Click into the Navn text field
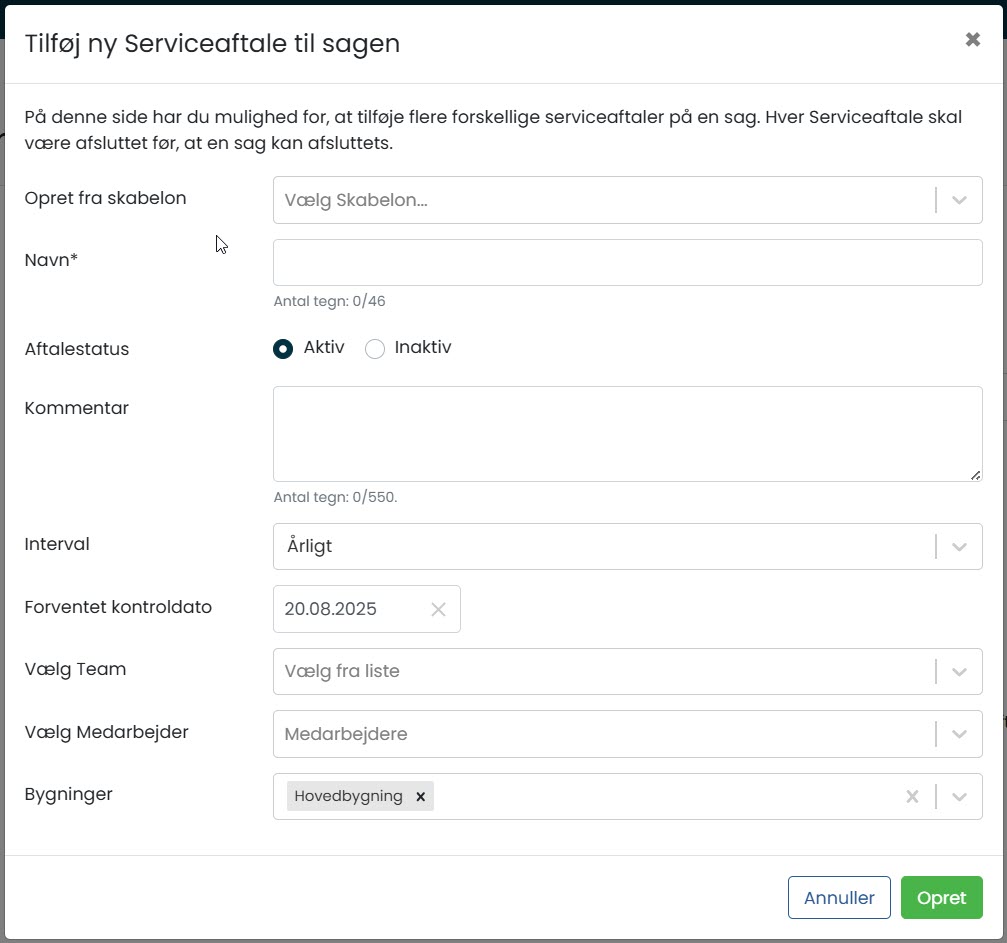This screenshot has height=943, width=1007. [x=627, y=262]
